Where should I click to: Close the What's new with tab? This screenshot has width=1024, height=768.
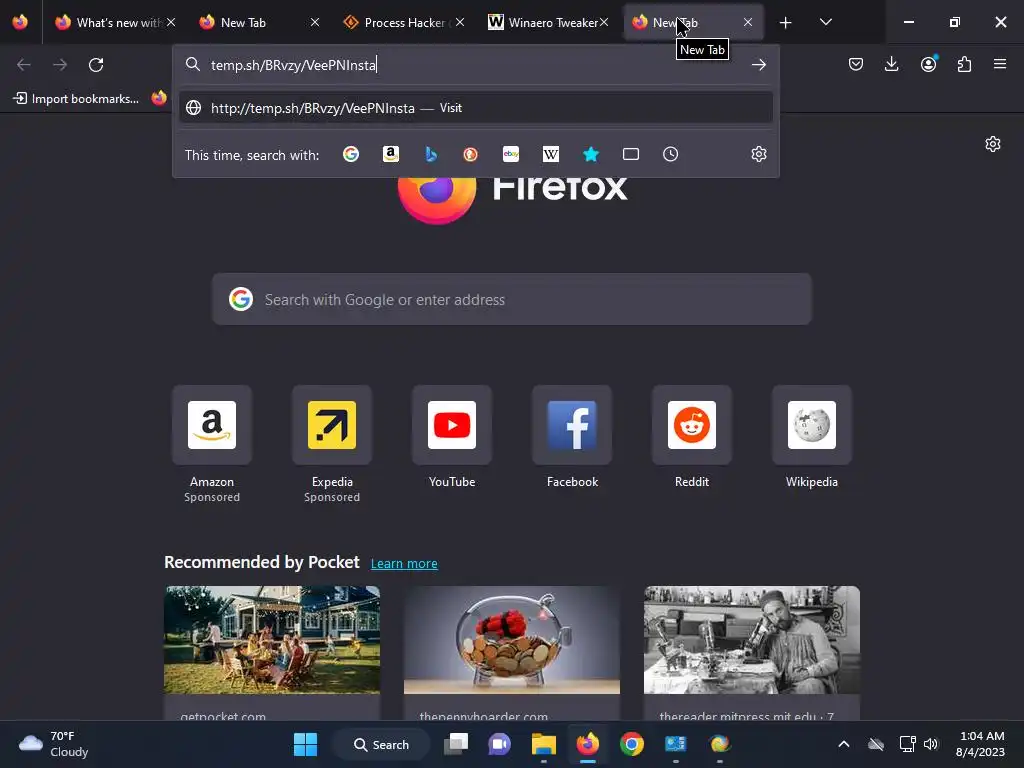pos(170,22)
